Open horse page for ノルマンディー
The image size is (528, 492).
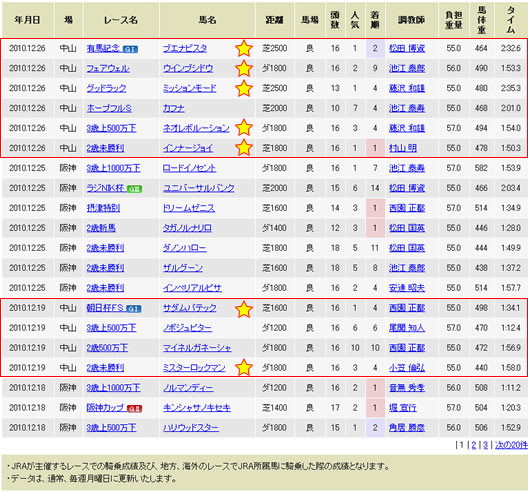(x=188, y=388)
